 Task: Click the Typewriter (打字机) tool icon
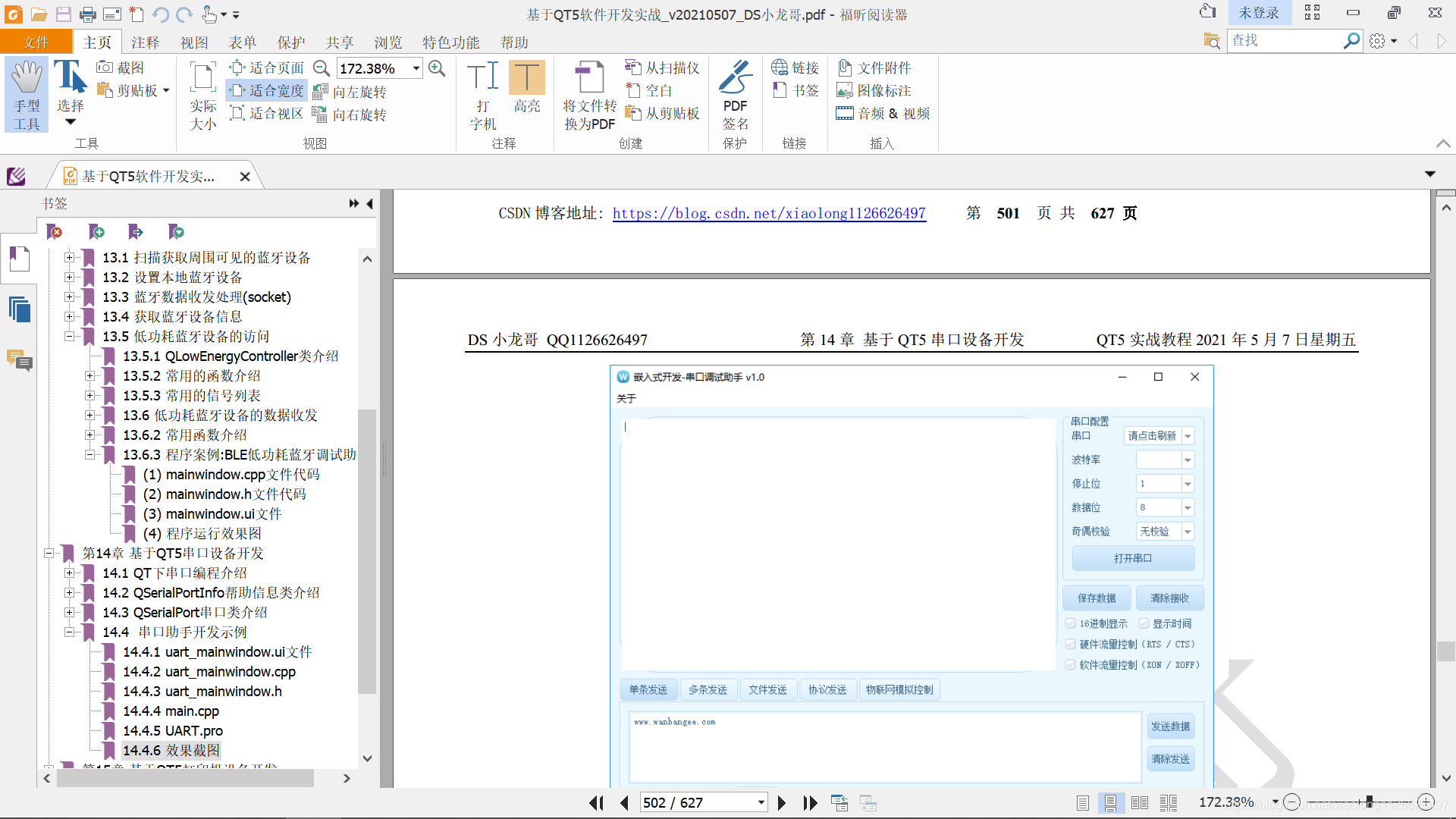[x=482, y=77]
